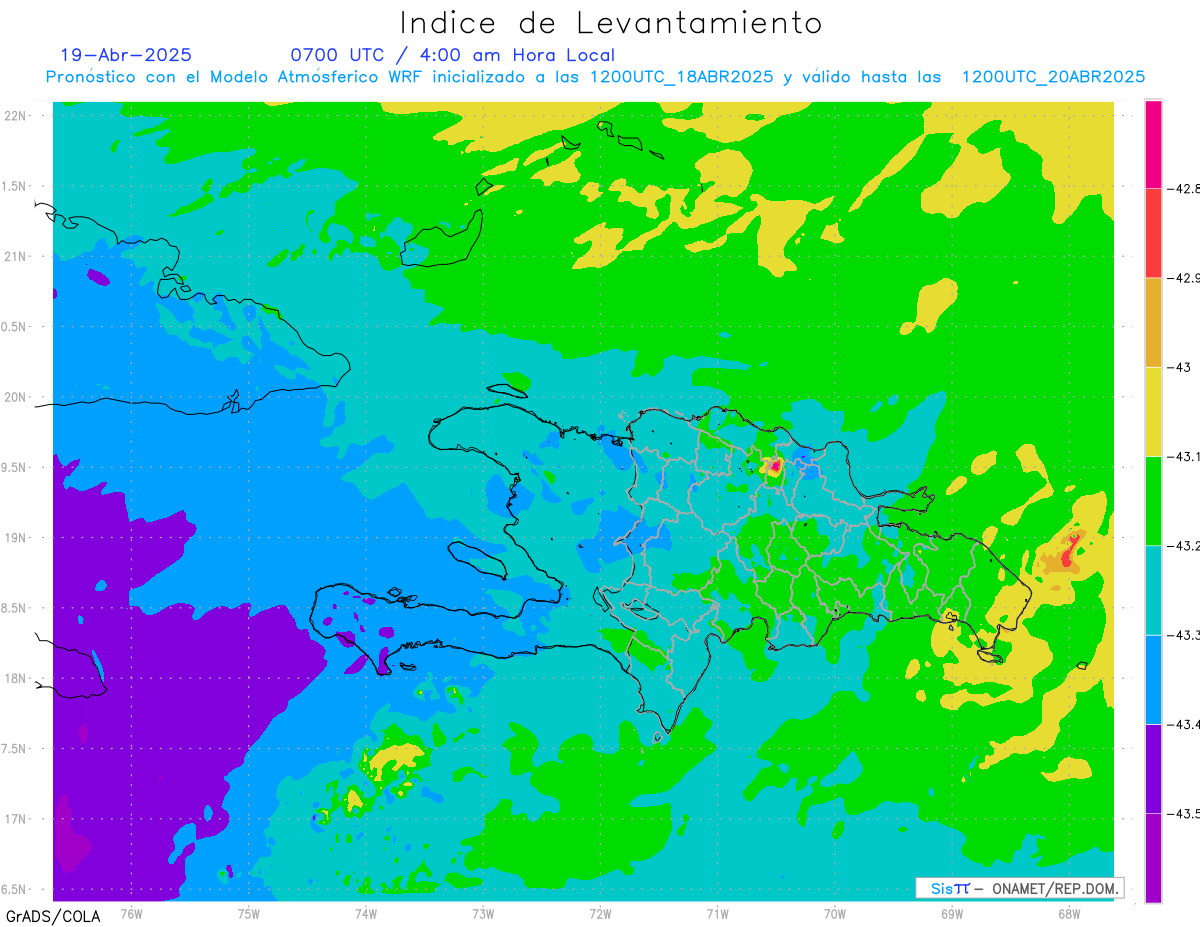Click the longitude label "76W"
Screen dimensions: 1200x927
pyautogui.click(x=131, y=913)
